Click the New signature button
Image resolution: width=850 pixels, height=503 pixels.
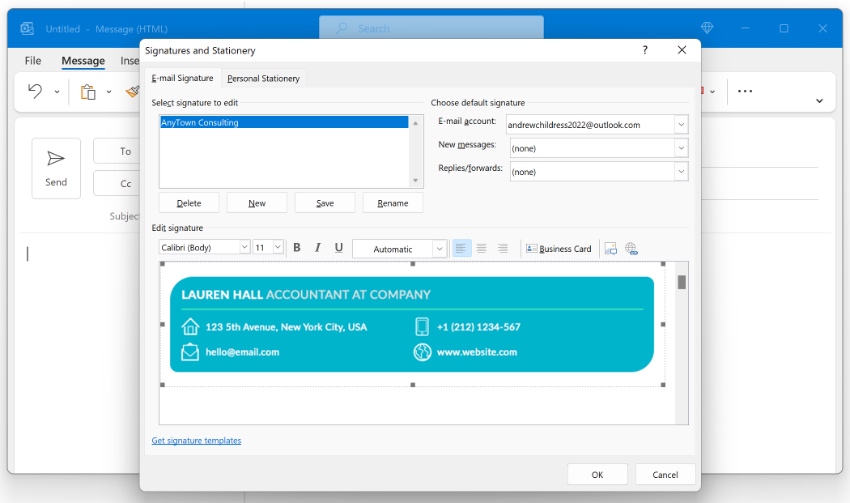pos(257,203)
